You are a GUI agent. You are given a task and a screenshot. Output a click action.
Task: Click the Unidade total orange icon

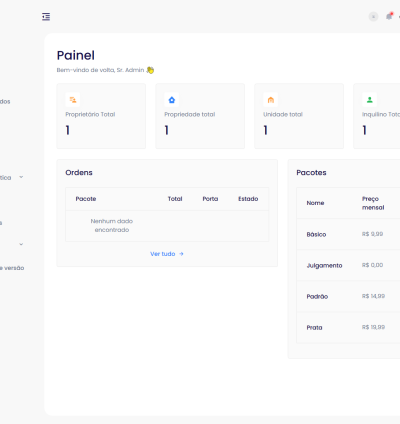[x=271, y=100]
